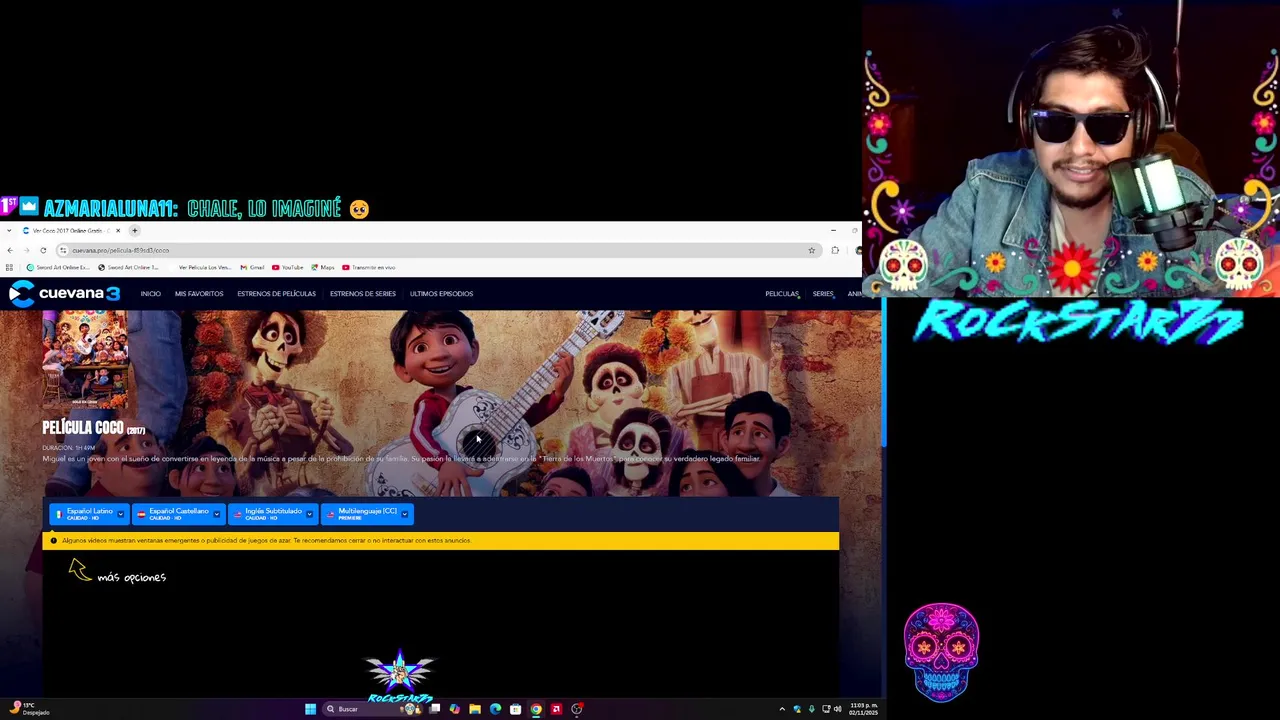Open the SERIES menu on the right

tap(823, 294)
